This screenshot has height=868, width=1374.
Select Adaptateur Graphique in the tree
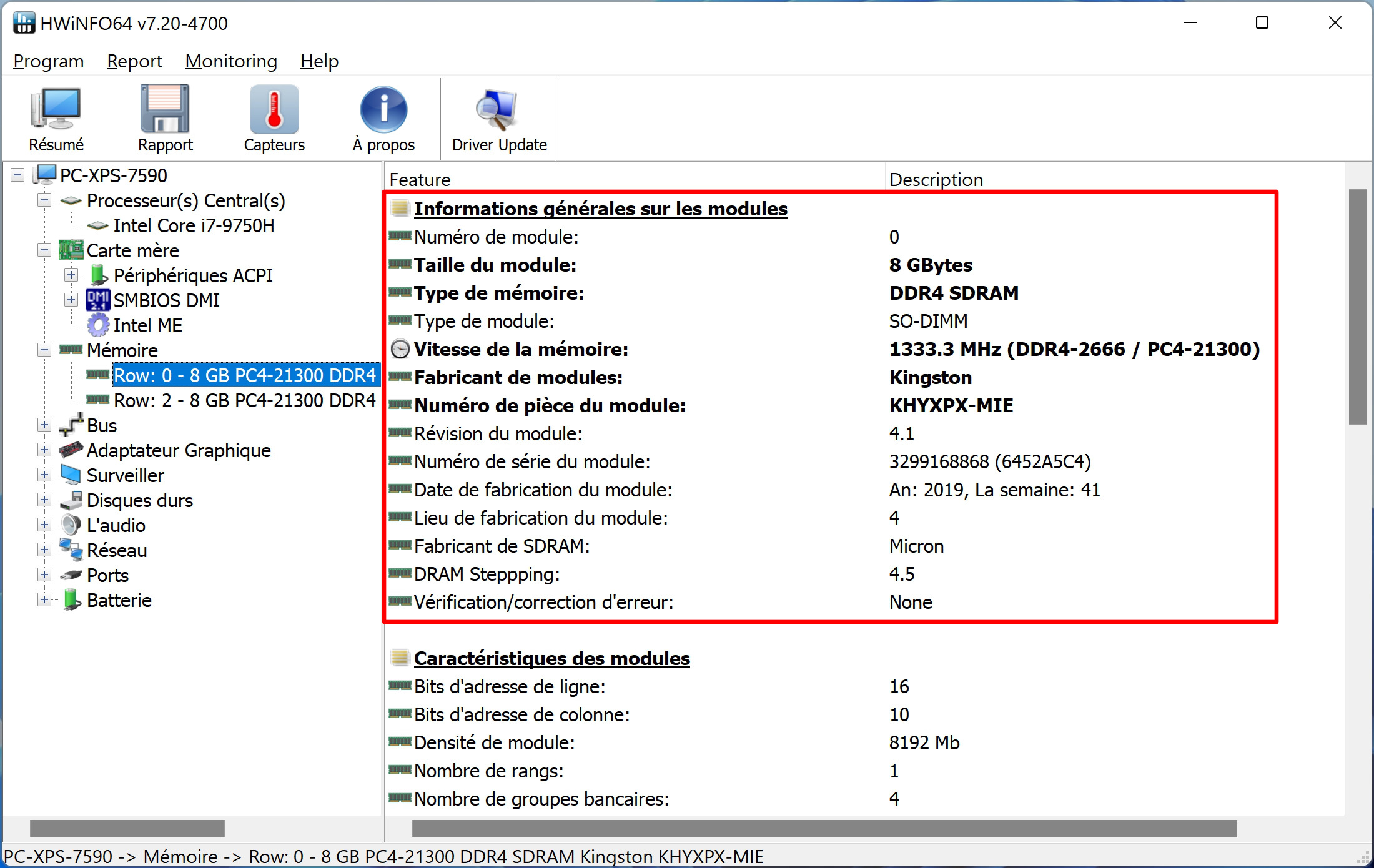coord(179,450)
